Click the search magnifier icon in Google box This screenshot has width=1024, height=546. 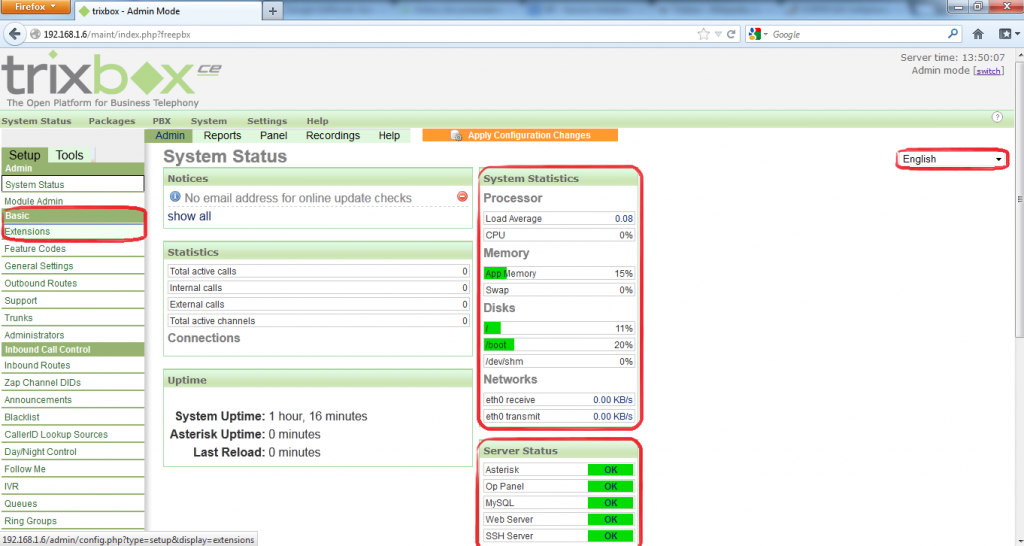953,34
